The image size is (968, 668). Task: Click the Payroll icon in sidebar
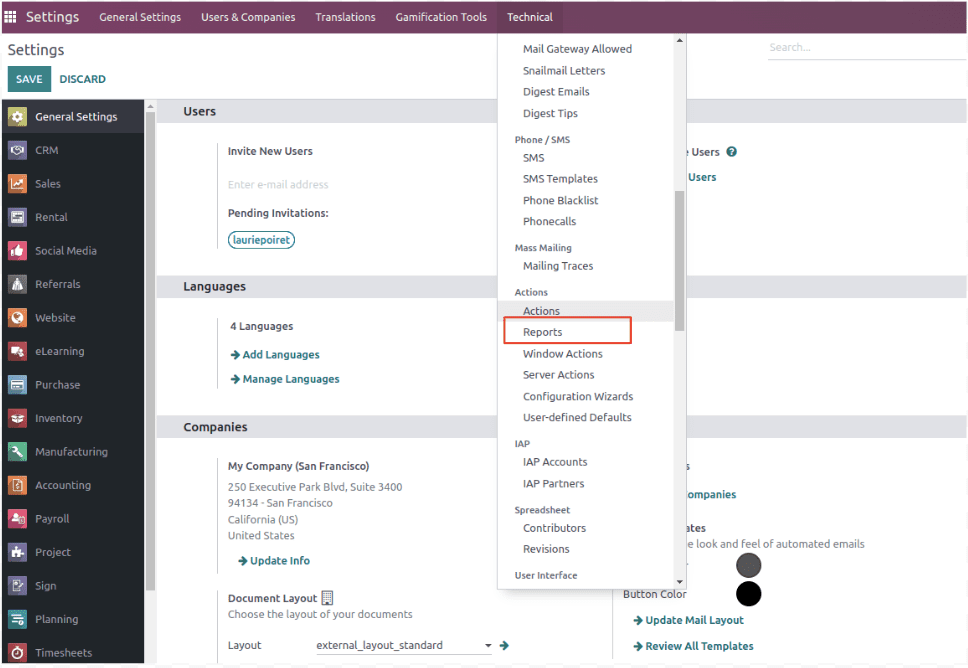tap(17, 519)
